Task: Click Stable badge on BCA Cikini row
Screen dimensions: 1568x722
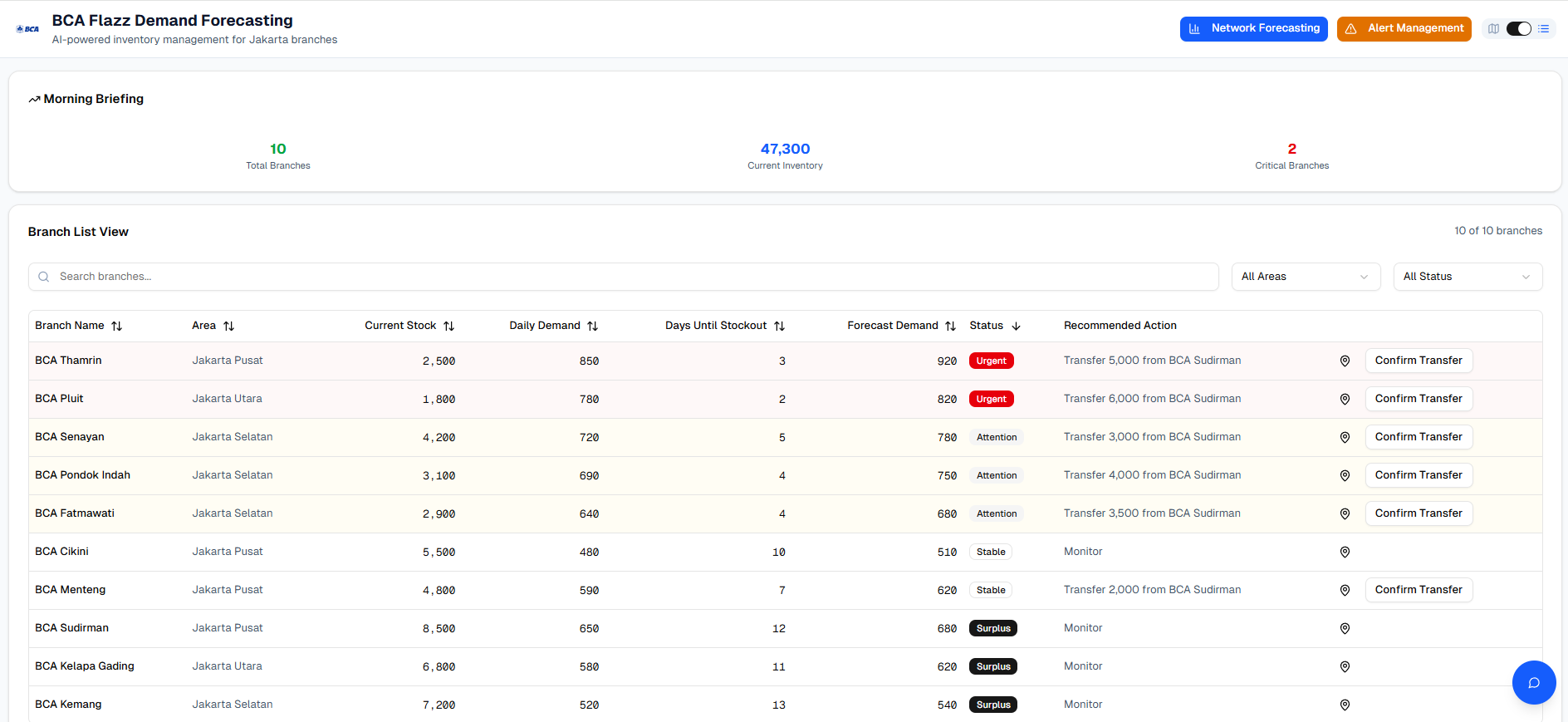Action: click(x=991, y=552)
